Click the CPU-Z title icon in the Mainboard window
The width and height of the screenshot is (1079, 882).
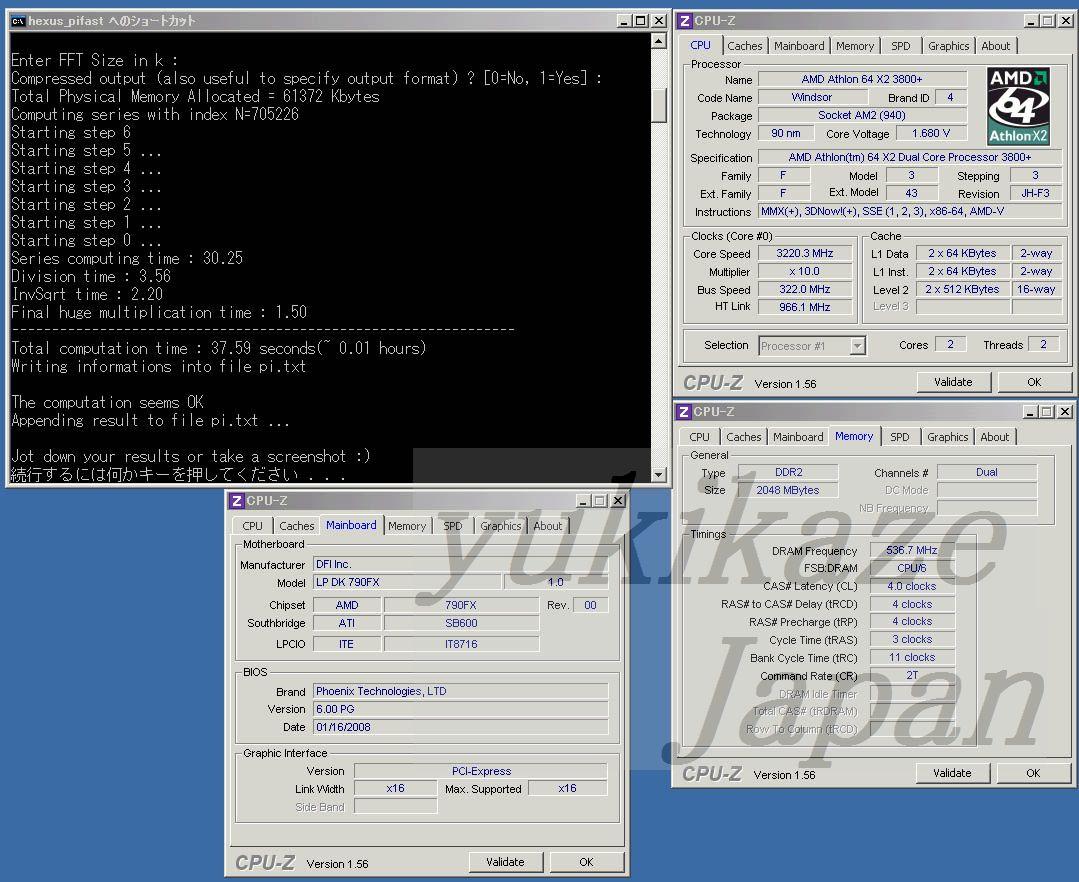[237, 501]
